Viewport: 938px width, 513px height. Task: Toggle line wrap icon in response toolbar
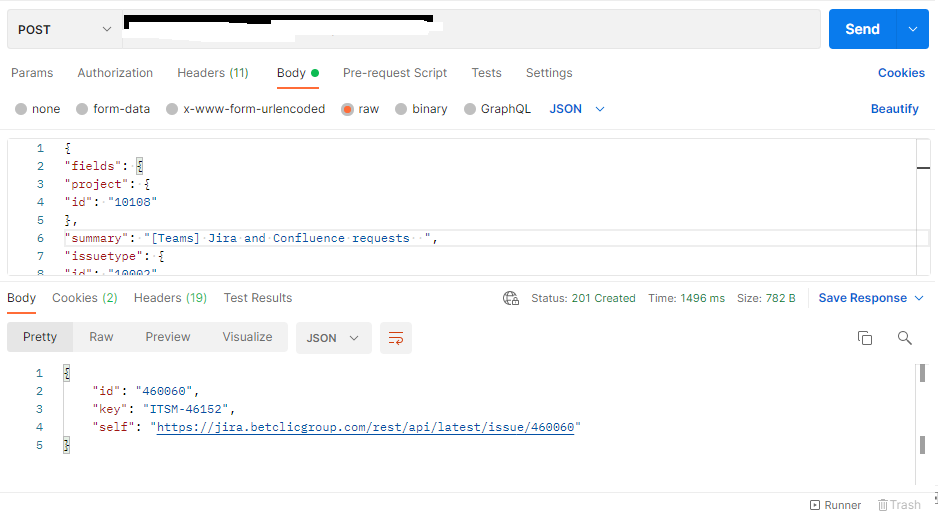tap(395, 338)
